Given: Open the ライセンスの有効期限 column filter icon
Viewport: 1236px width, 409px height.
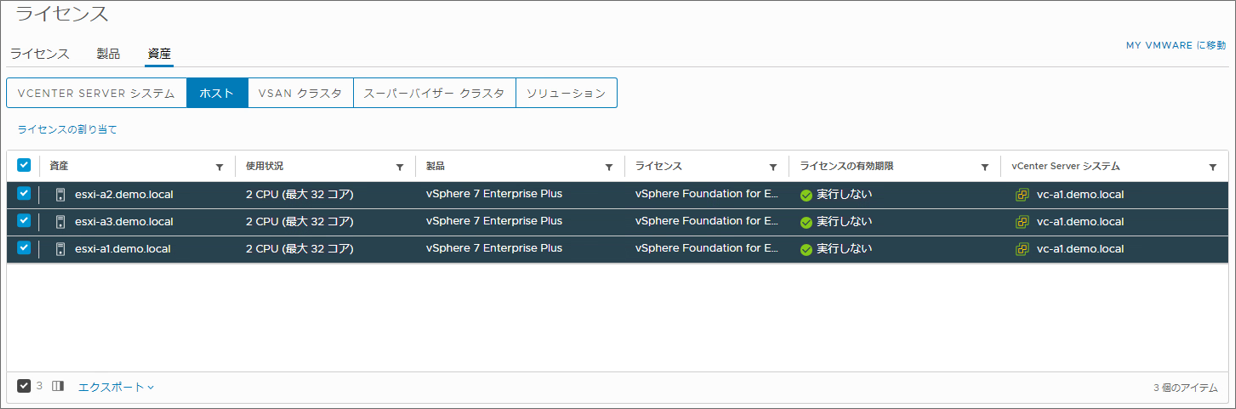Looking at the screenshot, I should click(985, 167).
